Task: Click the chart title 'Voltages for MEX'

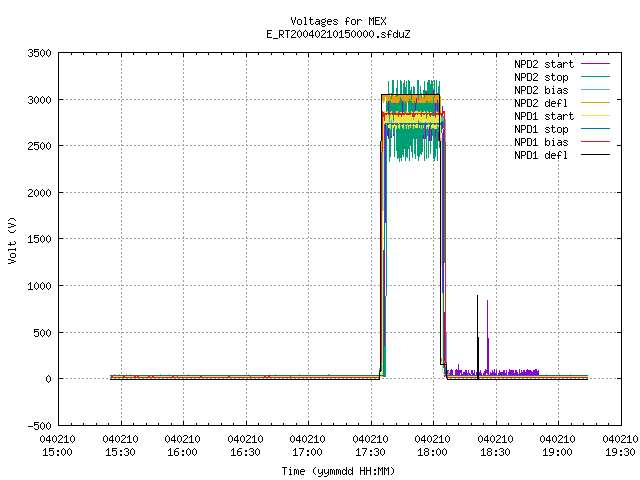Action: [x=338, y=21]
